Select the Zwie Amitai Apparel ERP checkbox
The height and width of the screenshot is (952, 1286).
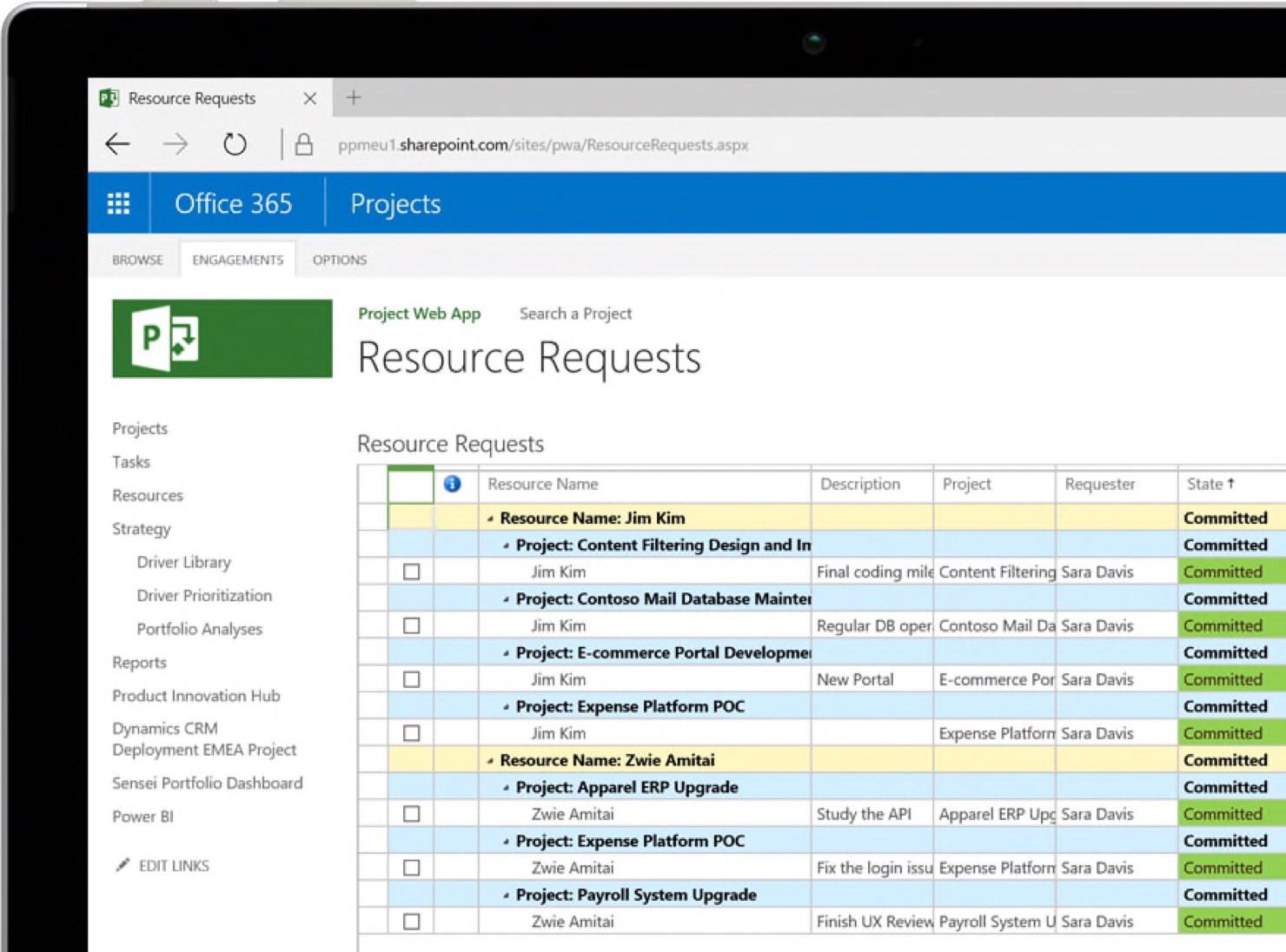pos(412,814)
